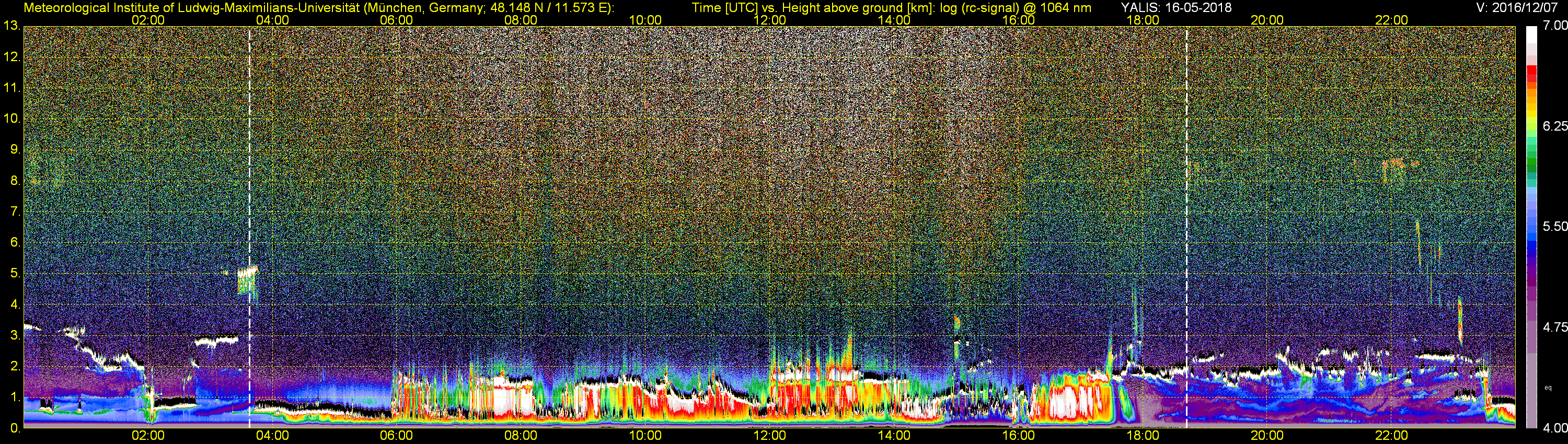Viewport: 1568px width, 444px height.
Task: Click the 5 km height axis label
Action: [14, 273]
